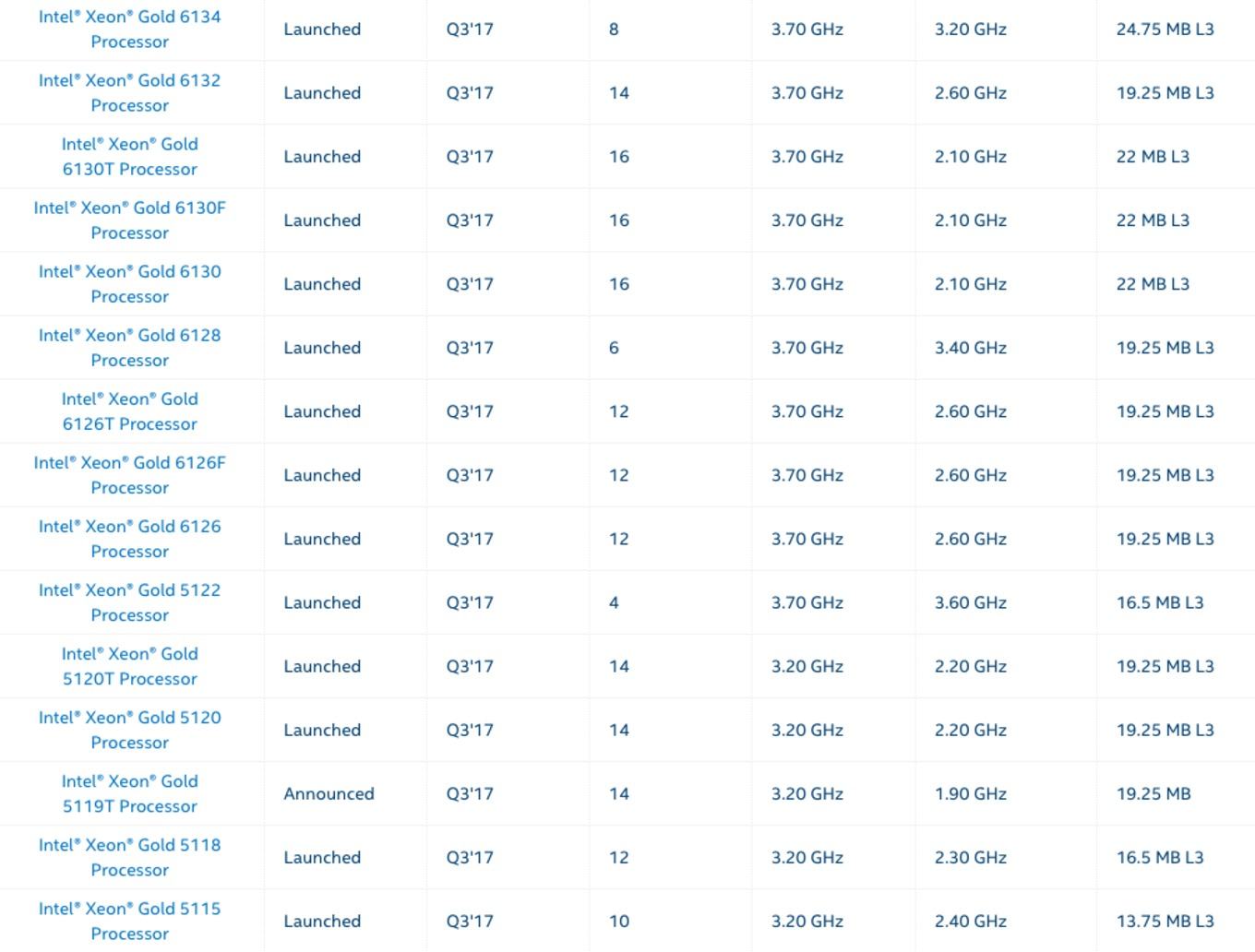Screen dimensions: 1255x952
Task: Click the Announced status of Gold 5119T
Action: pos(329,793)
